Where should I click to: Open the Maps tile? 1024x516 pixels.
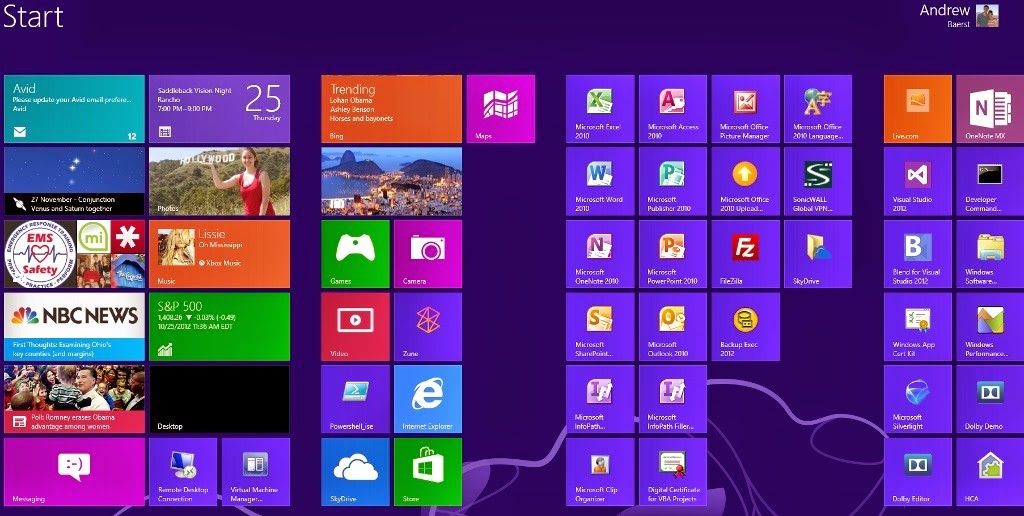tap(501, 109)
